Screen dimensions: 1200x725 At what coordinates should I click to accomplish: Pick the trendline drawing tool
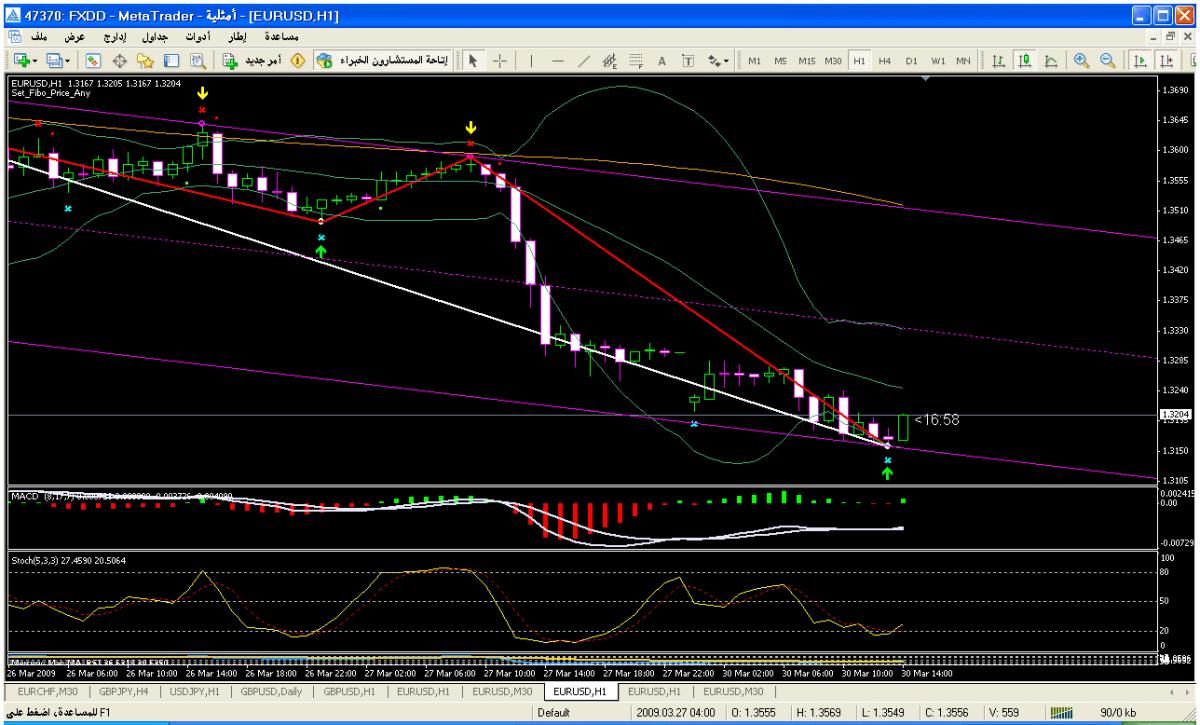[583, 59]
